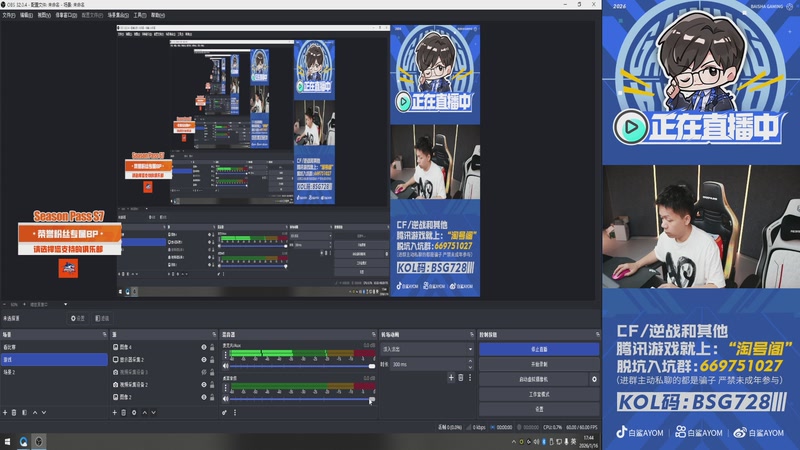
Task: Decrease transition duration with down arrow
Action: click(x=470, y=367)
